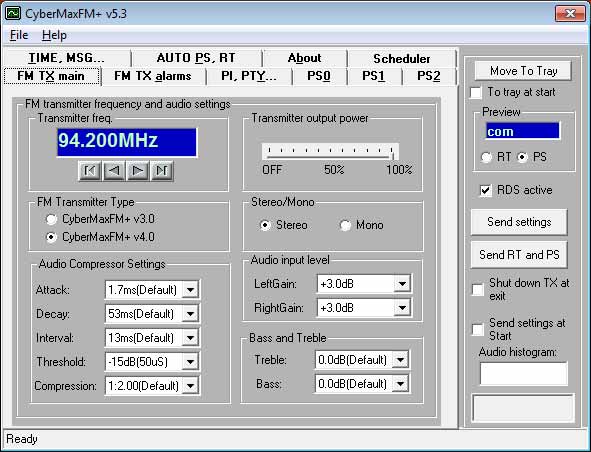Open the LeftGain dropdown
This screenshot has width=591, height=452.
click(x=402, y=283)
